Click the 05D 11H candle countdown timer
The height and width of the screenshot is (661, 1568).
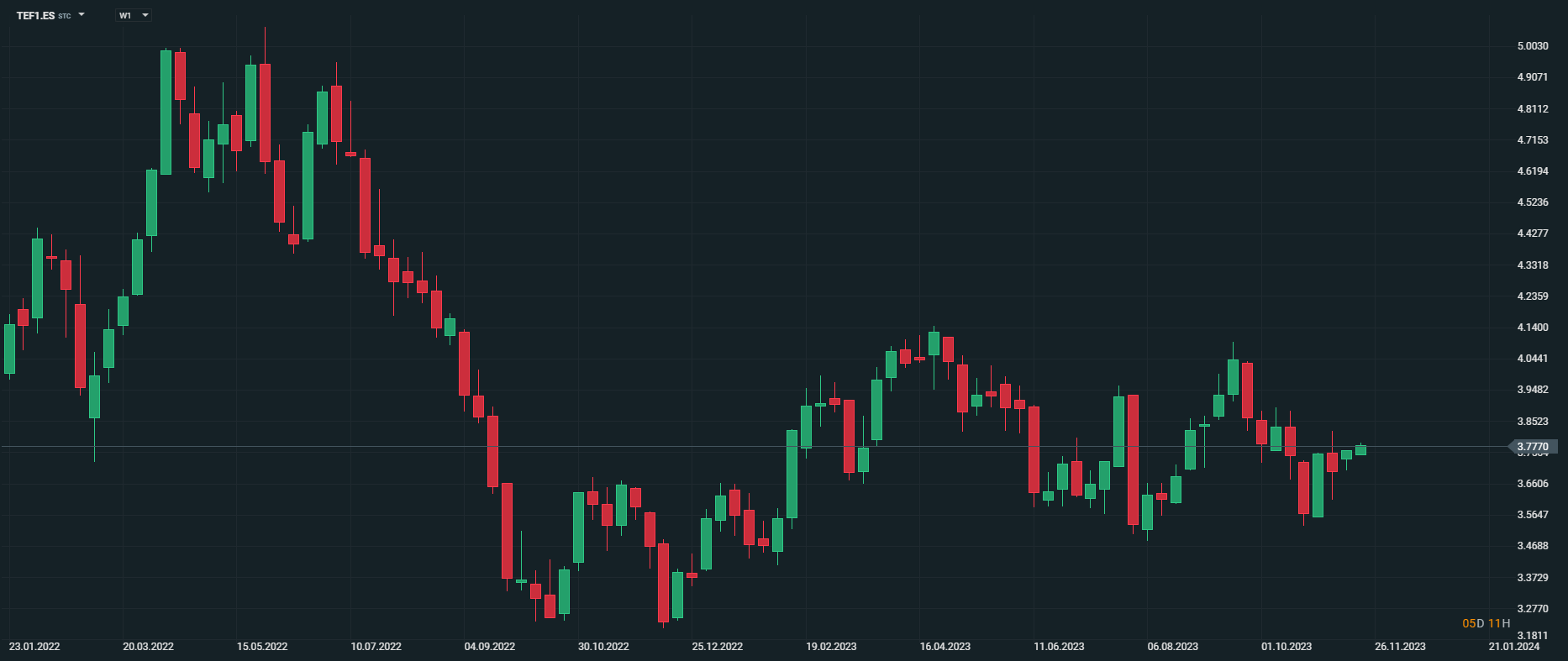(x=1486, y=623)
